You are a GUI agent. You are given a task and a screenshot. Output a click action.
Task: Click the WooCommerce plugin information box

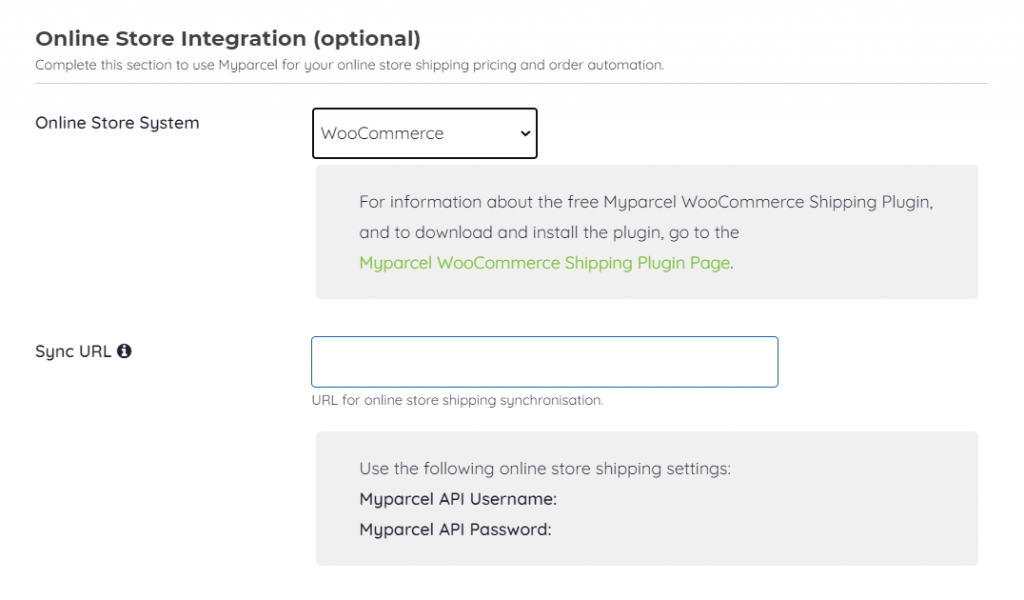point(646,231)
